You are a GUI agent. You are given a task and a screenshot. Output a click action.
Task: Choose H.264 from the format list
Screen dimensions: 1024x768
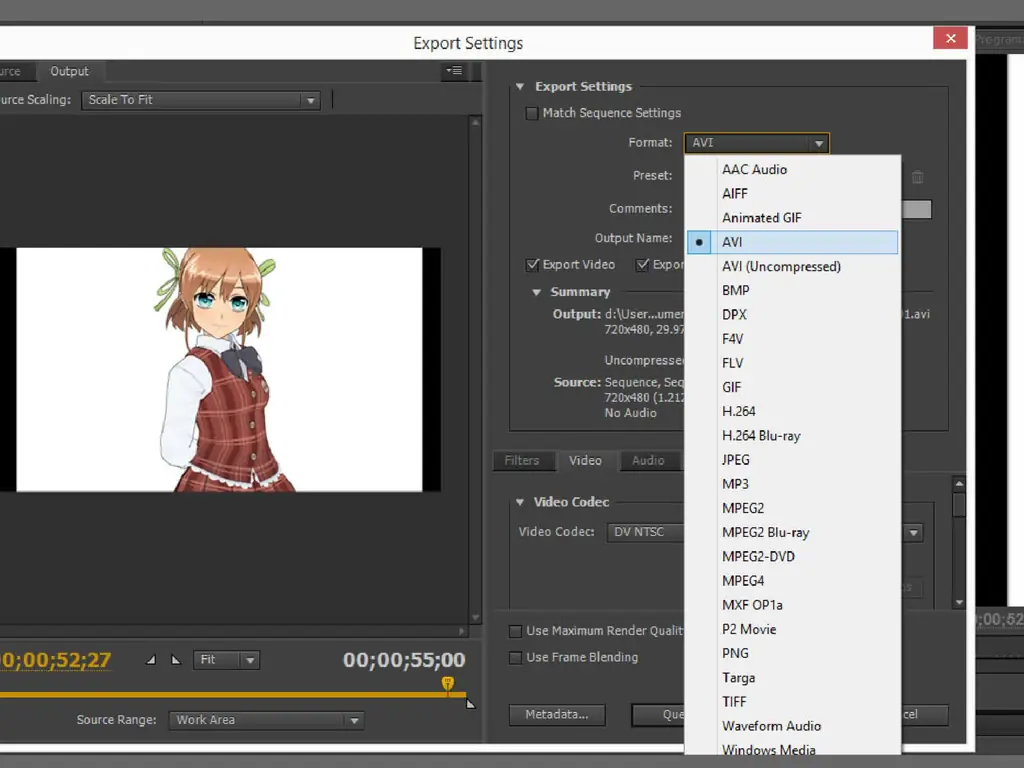(793, 411)
